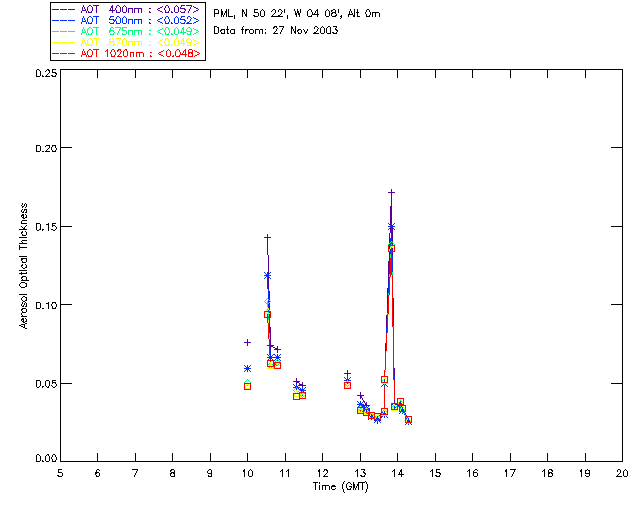This screenshot has height=512, width=640.
Task: Select the AOT 1020nm legend entry
Action: tap(127, 53)
